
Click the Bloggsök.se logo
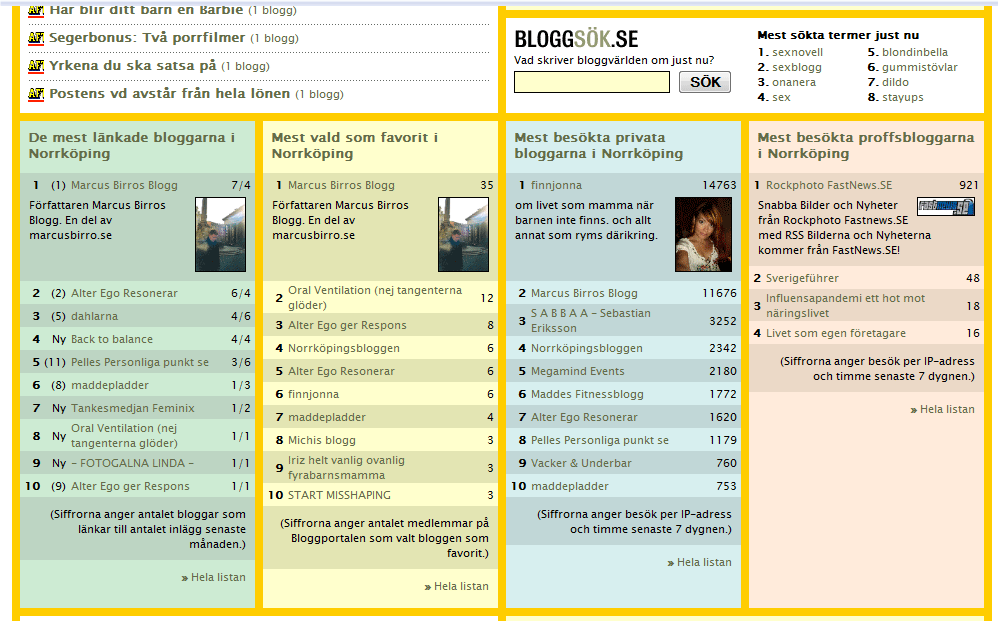tap(576, 39)
